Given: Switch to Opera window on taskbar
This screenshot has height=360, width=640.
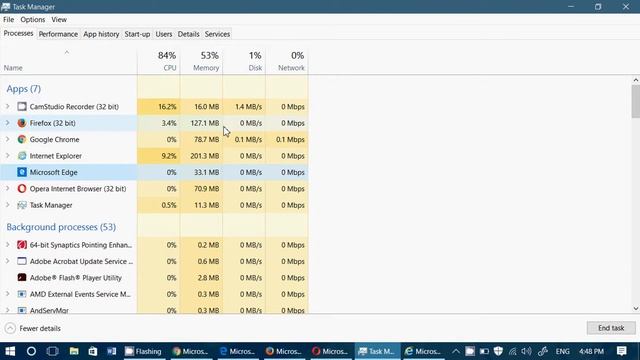Looking at the screenshot, I should click(330, 351).
